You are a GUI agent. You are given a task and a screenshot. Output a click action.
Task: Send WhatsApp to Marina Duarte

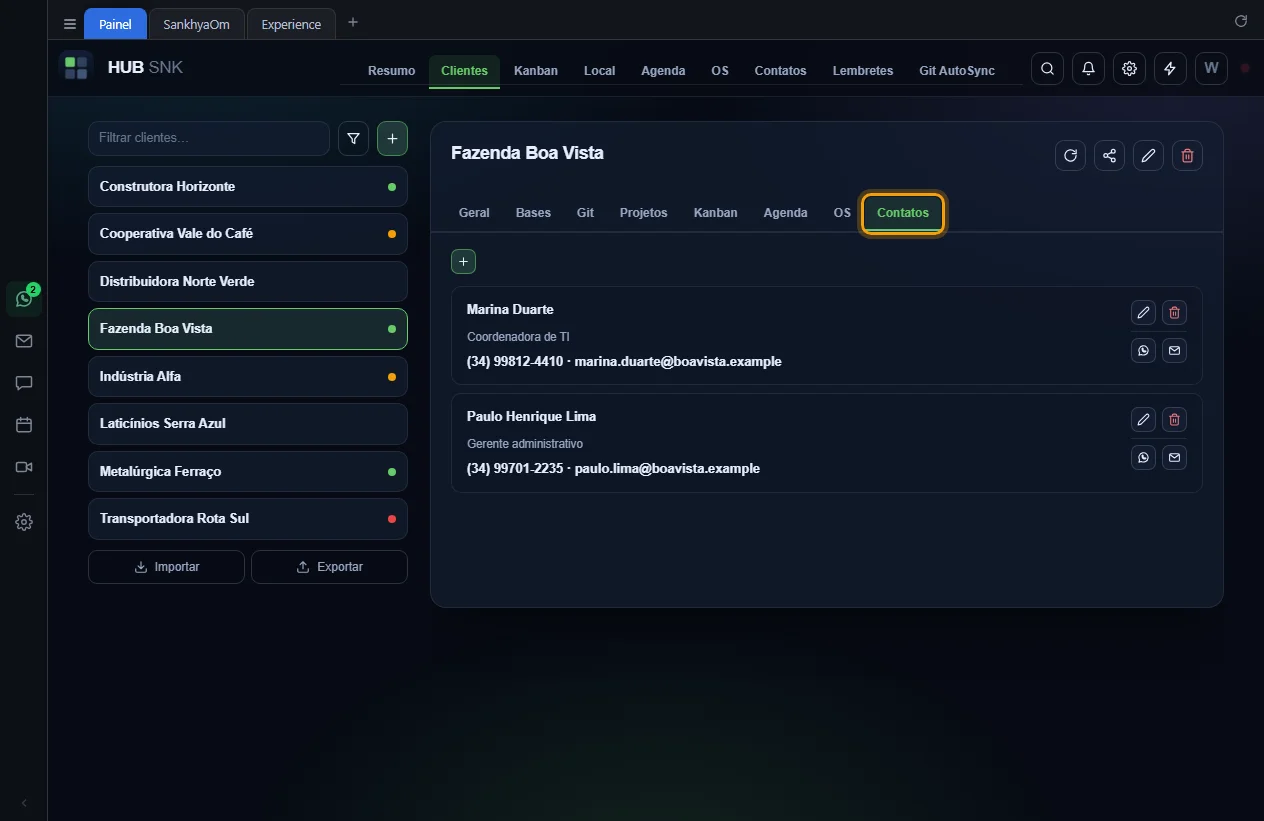[x=1143, y=350]
